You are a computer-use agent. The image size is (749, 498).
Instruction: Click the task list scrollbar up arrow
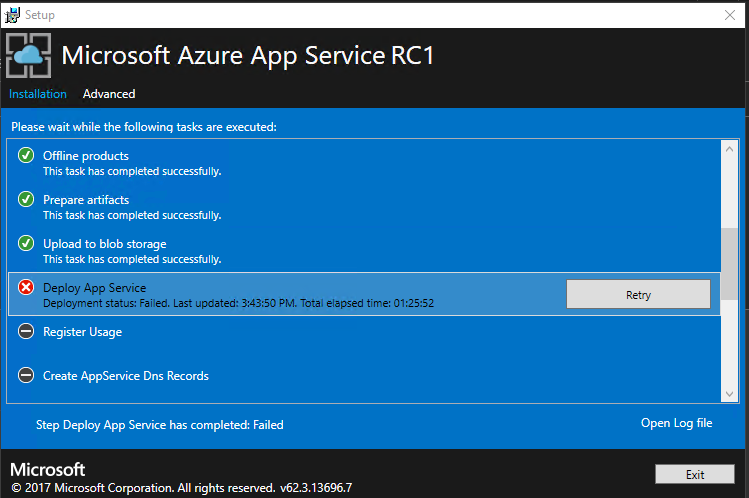729,149
